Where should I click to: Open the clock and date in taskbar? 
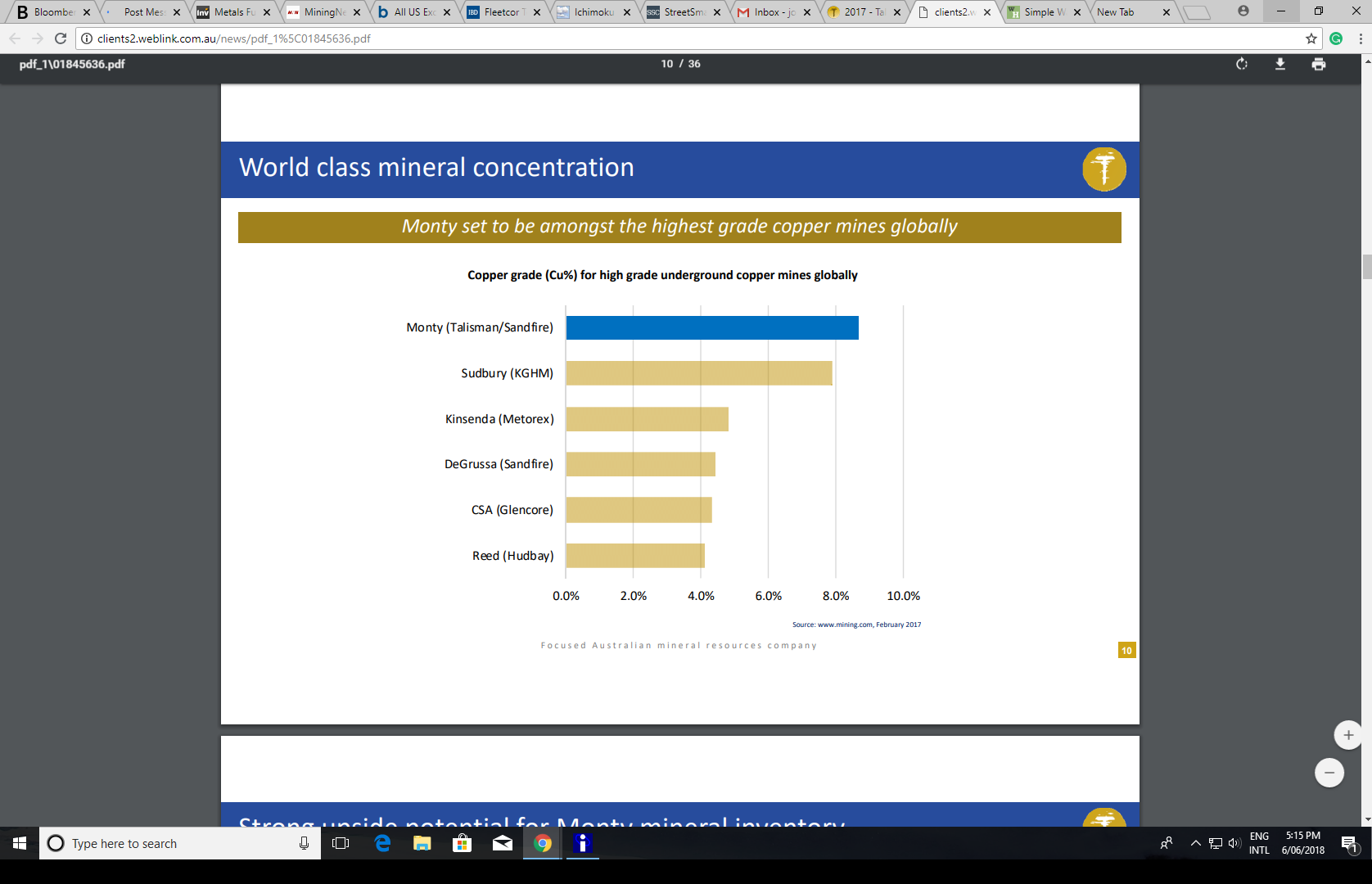click(x=1303, y=843)
